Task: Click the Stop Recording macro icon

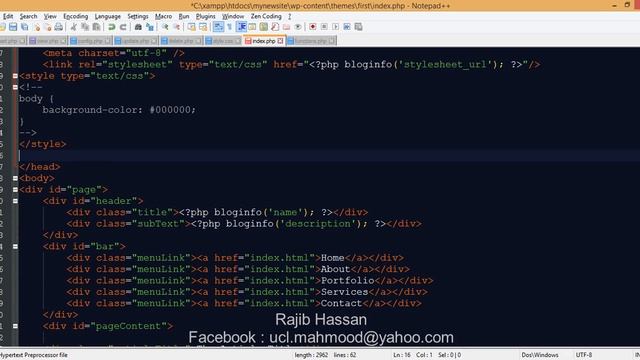Action: 324,27
